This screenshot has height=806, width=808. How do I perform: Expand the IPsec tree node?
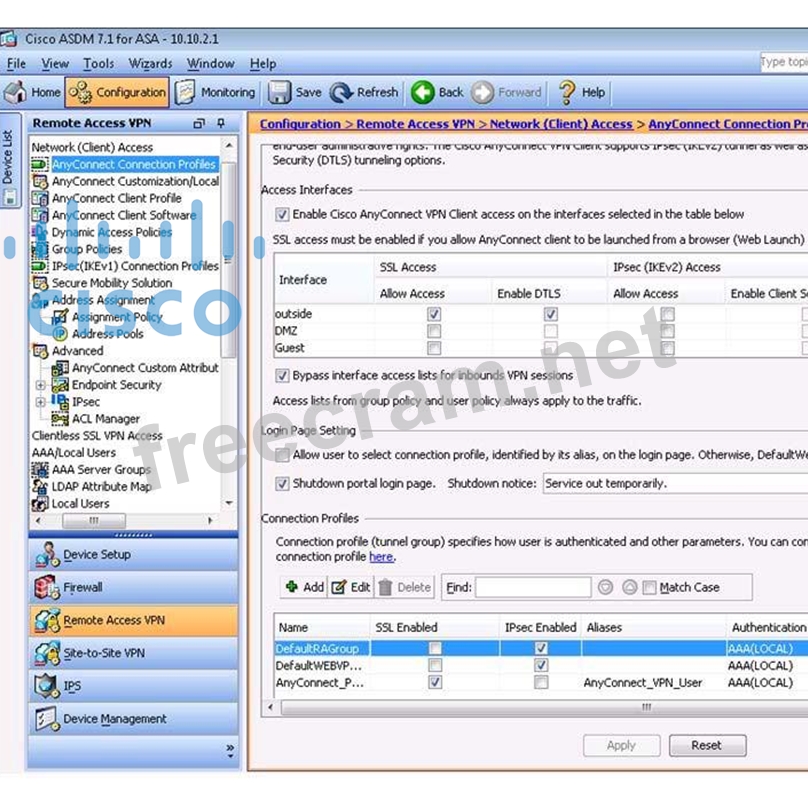tap(41, 402)
